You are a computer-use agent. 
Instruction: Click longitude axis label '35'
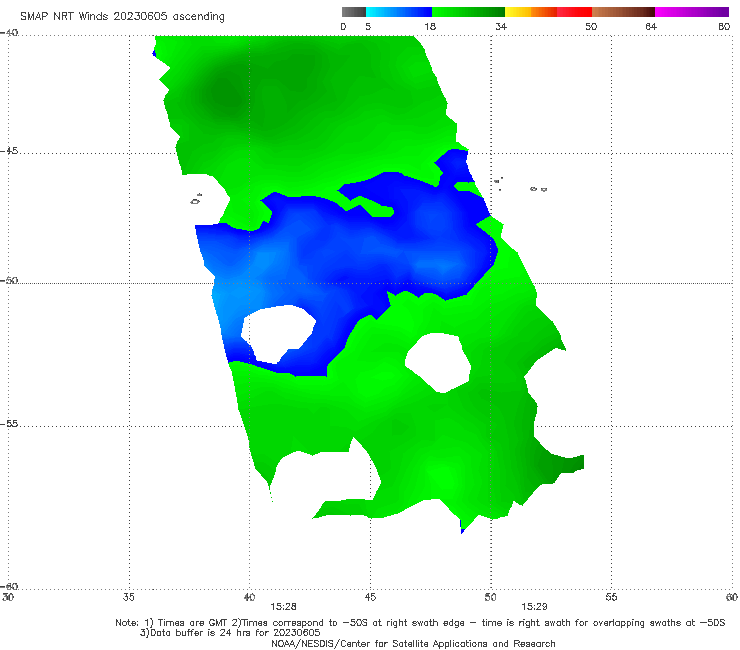128,597
